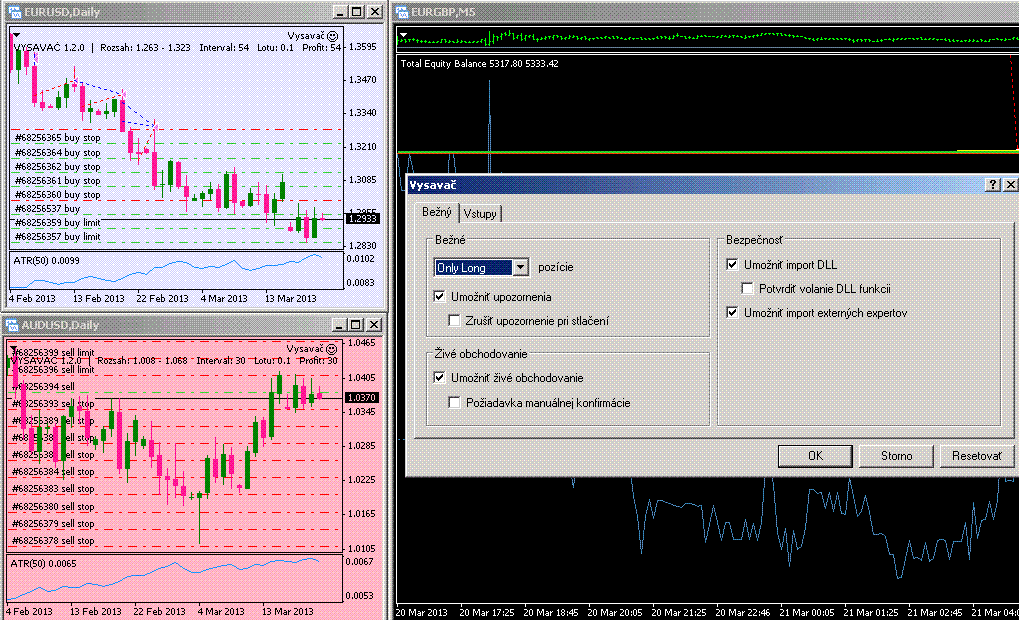Switch to the Bežný tab

point(437,213)
